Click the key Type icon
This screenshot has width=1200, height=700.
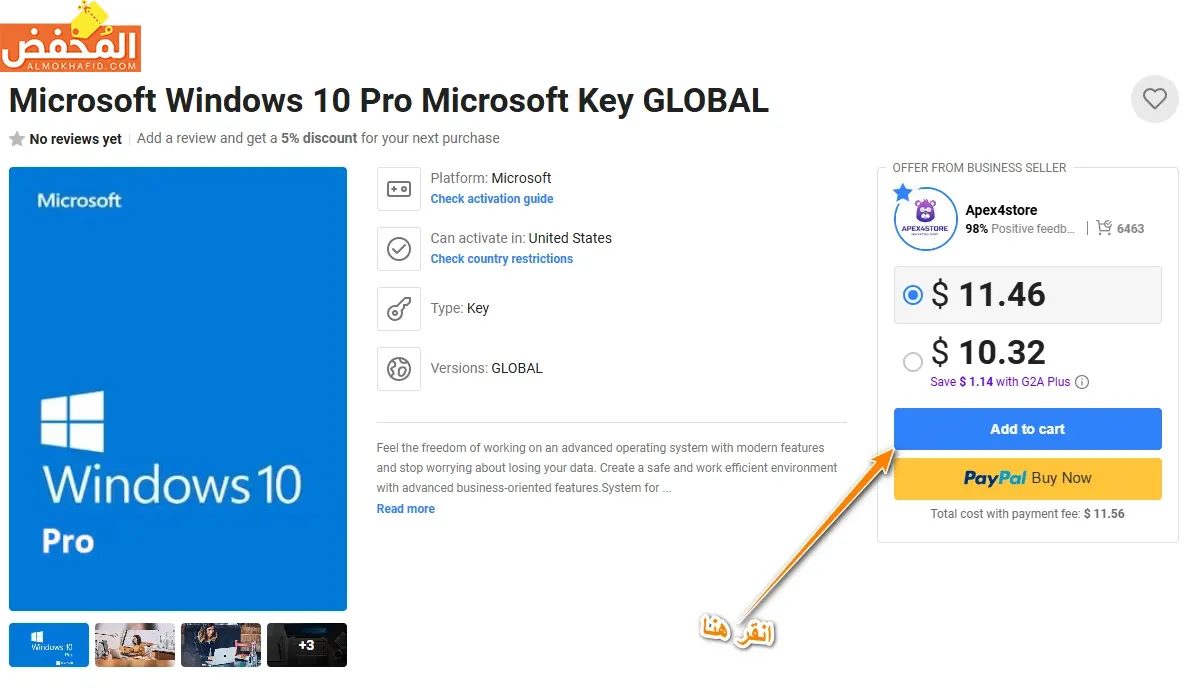[399, 309]
